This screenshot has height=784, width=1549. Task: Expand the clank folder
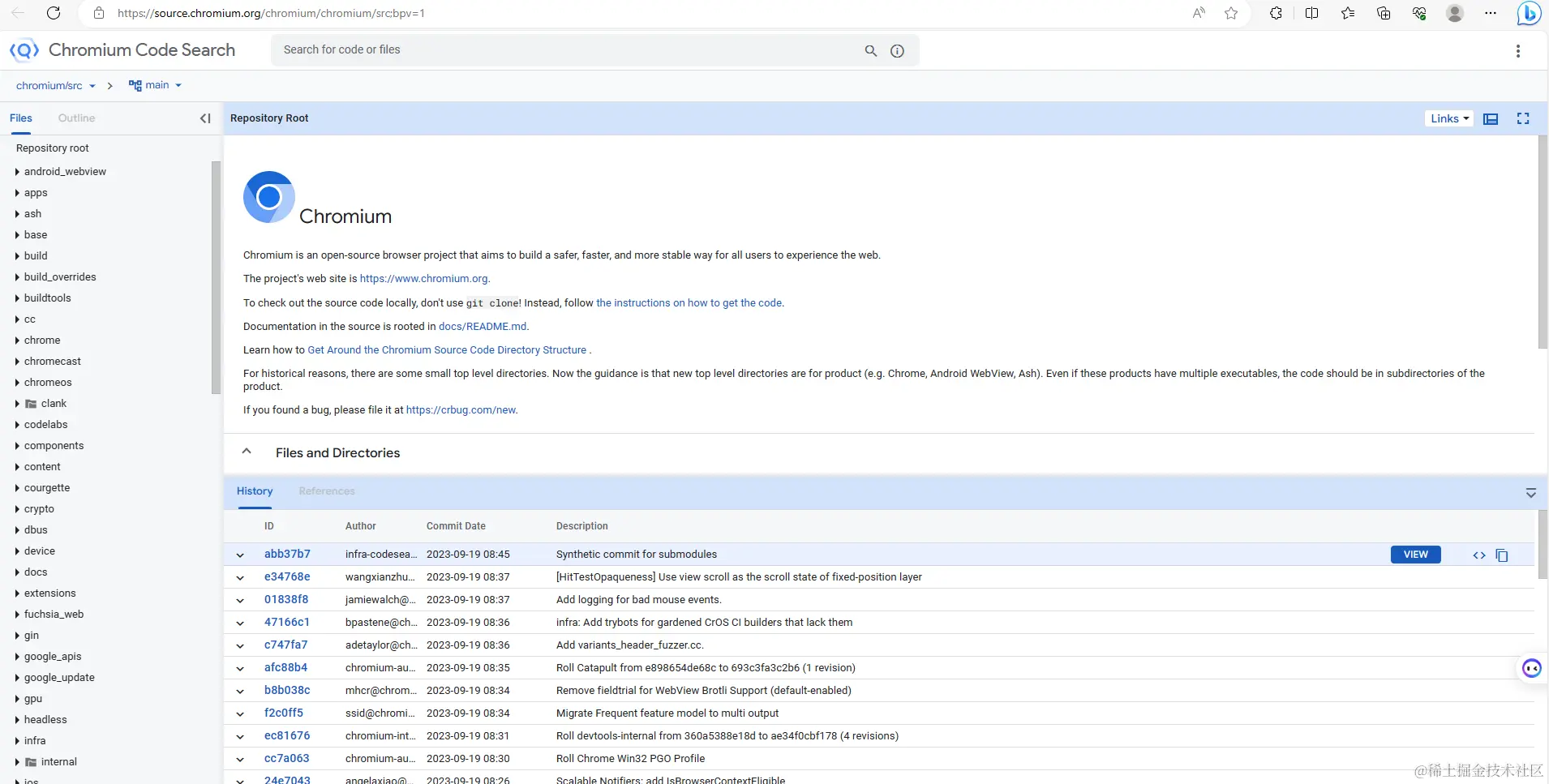pyautogui.click(x=17, y=404)
